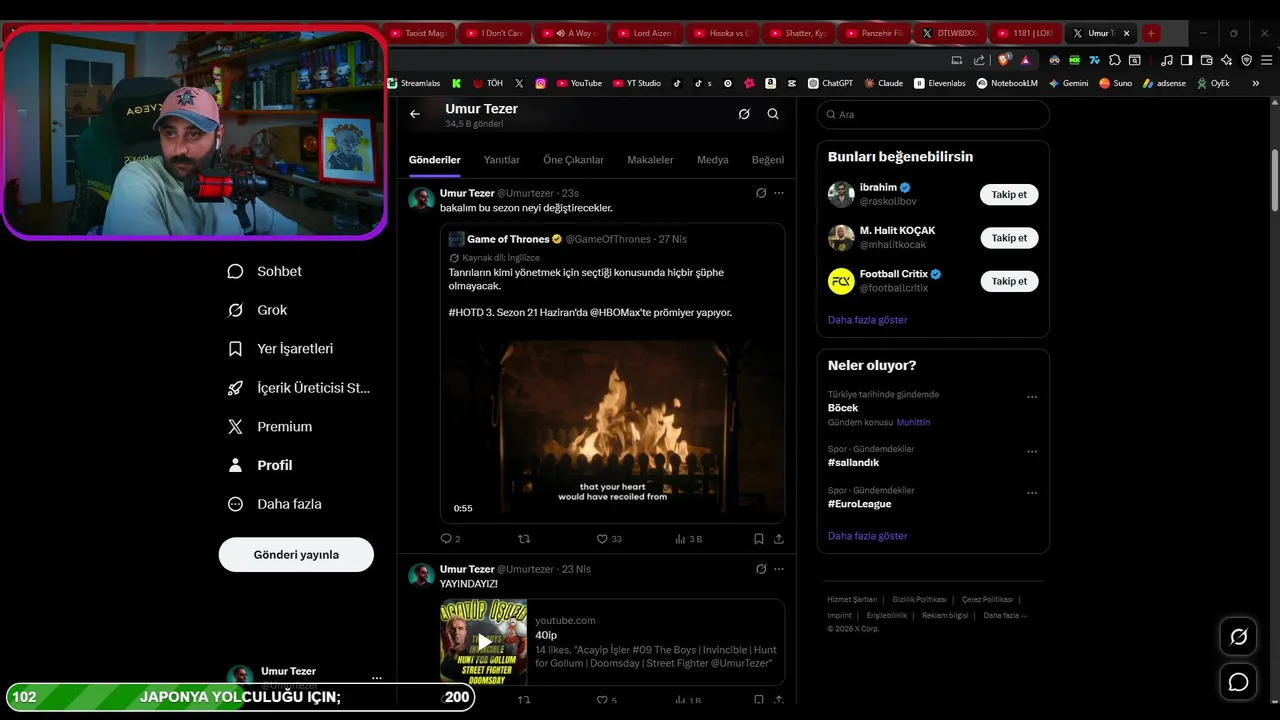View analytics of the post with 3 B views
Screen dimensions: 1280x720
pos(688,539)
